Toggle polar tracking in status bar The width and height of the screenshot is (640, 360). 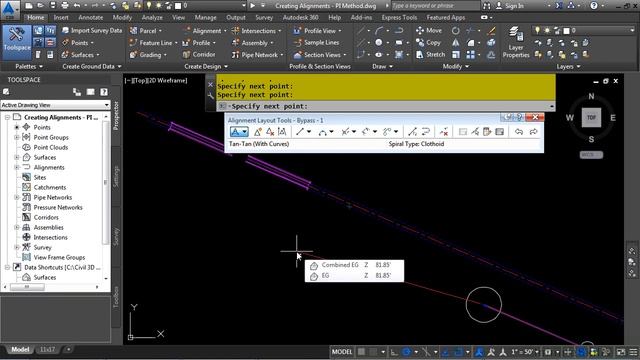point(407,352)
